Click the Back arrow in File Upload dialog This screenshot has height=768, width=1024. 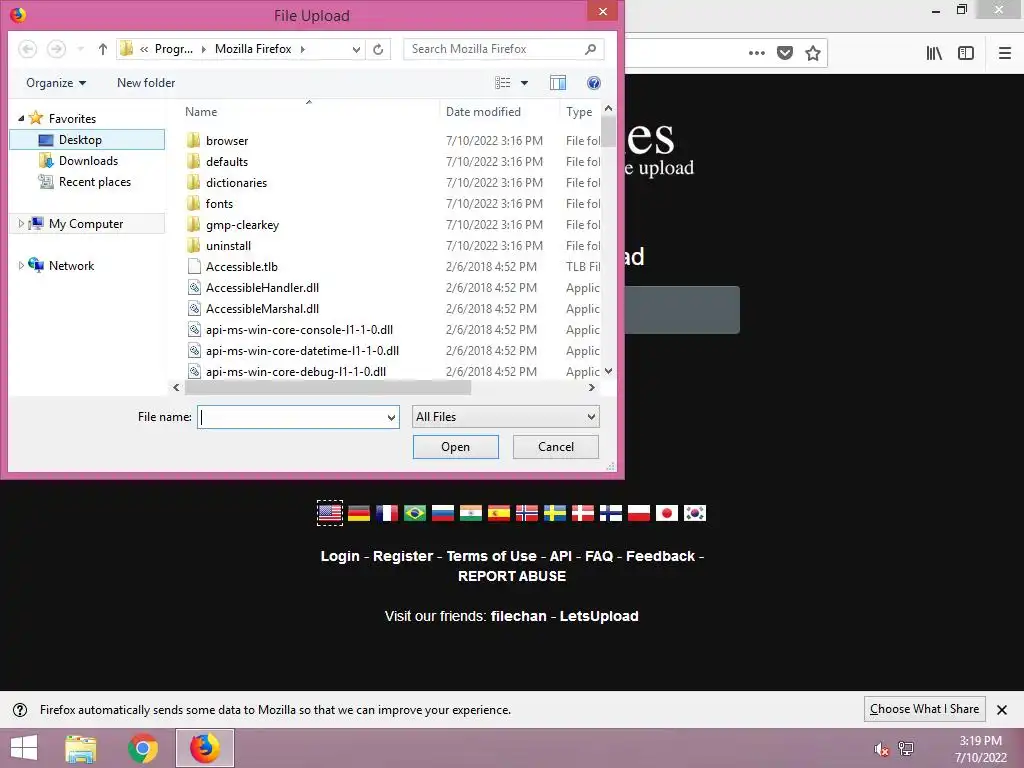click(x=27, y=49)
